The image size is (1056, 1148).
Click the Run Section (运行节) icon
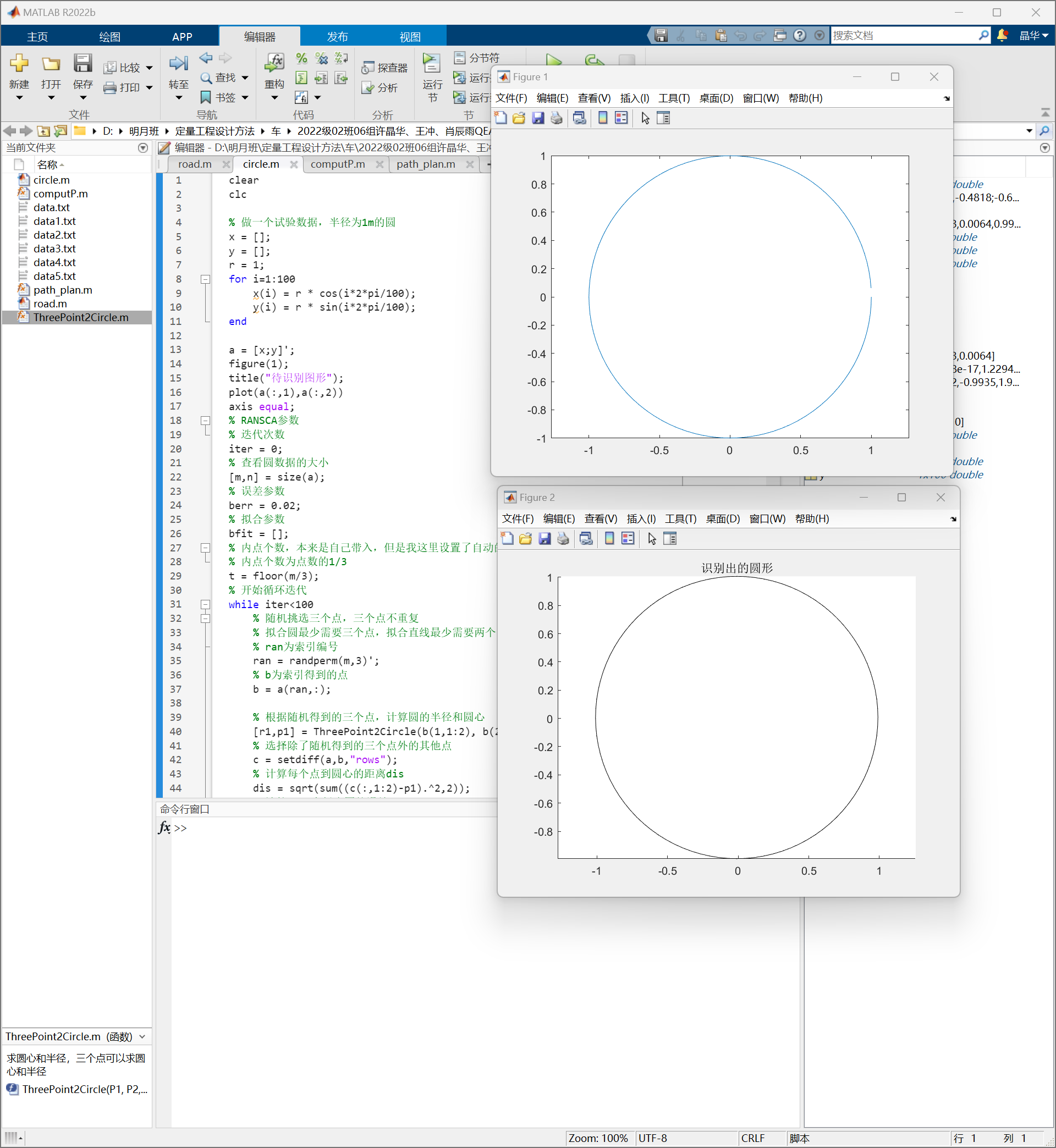(431, 63)
